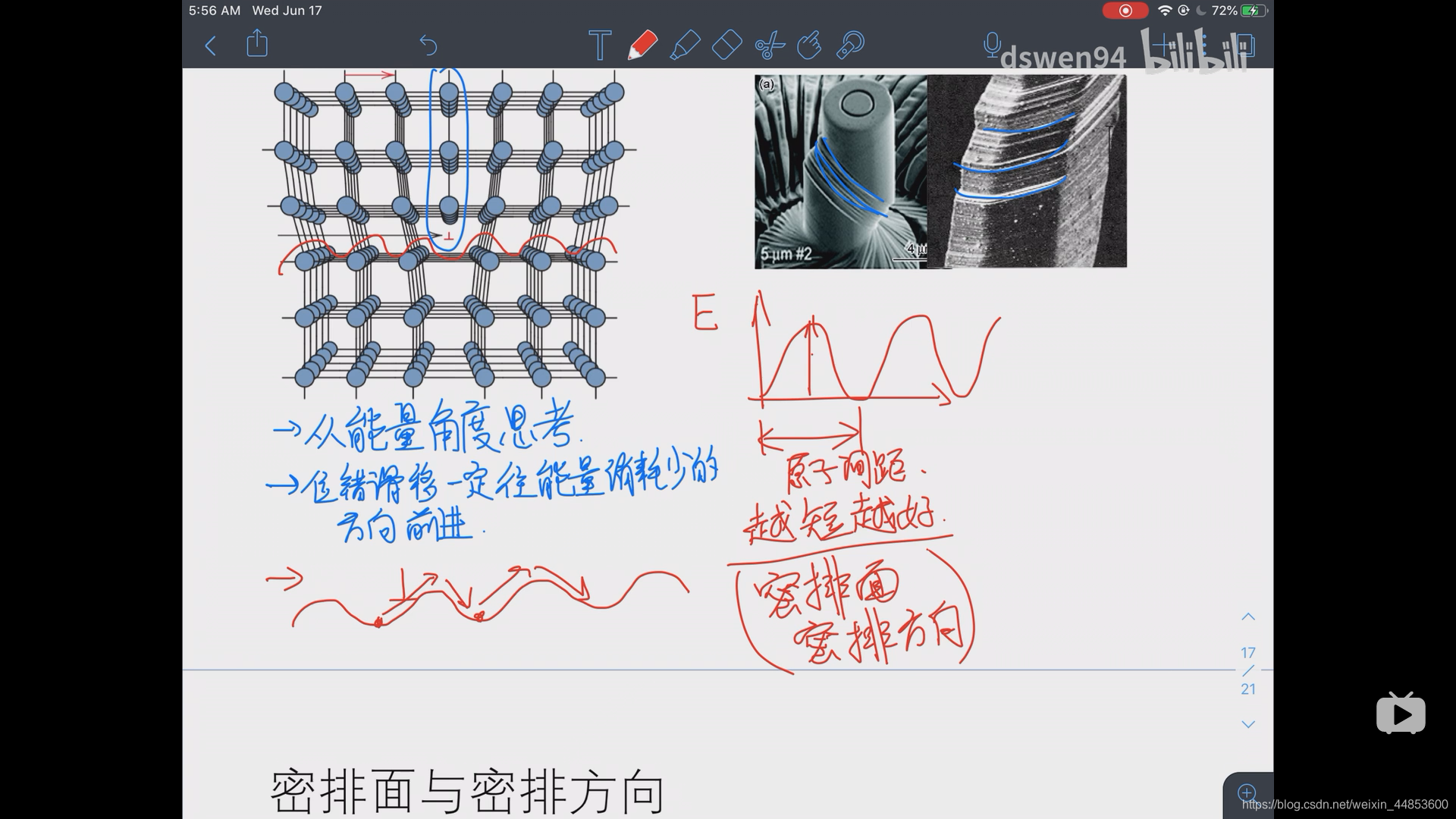
Task: Select the slip band SEM image on right
Action: click(x=1027, y=171)
